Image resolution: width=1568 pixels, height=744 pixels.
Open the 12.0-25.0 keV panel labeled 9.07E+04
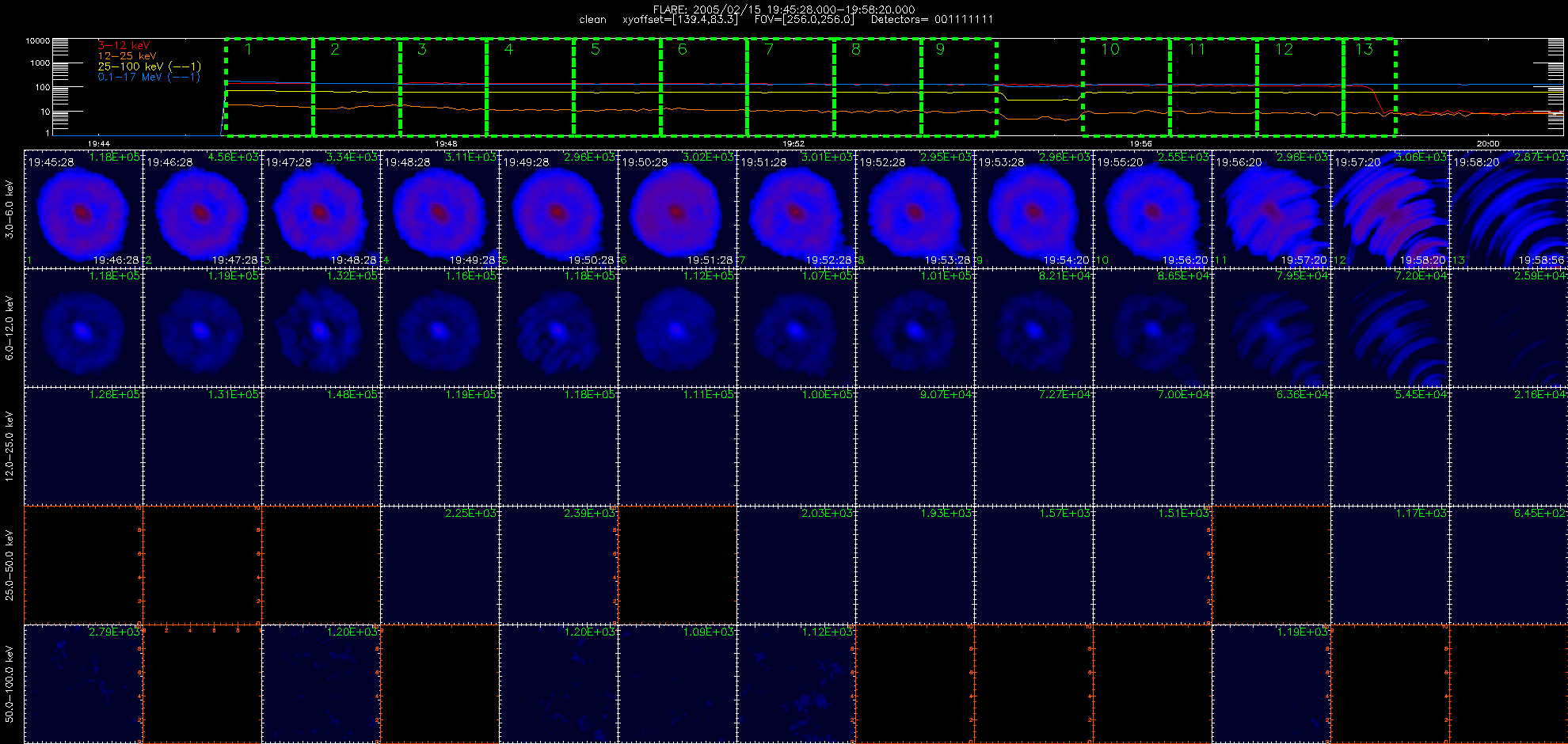pos(915,446)
